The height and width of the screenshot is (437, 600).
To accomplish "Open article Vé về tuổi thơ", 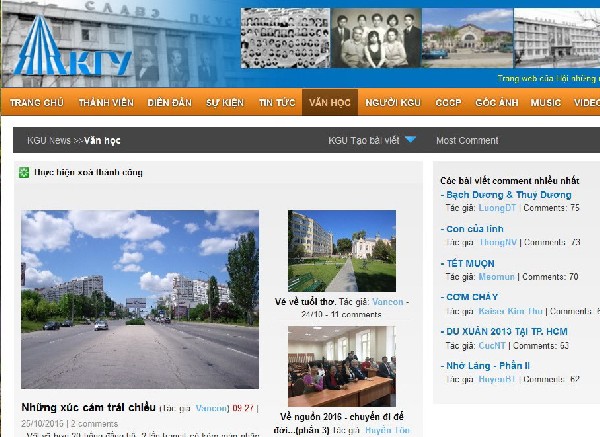I will pyautogui.click(x=305, y=302).
